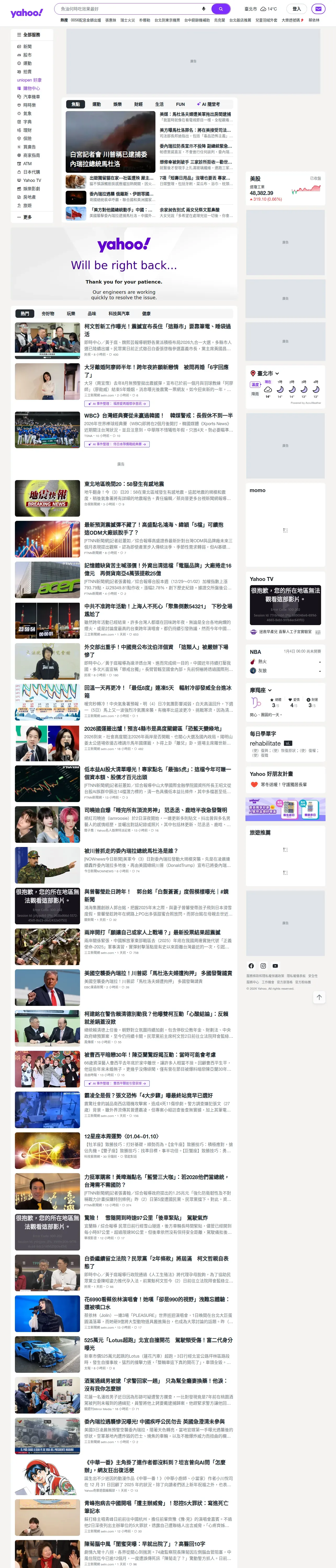
Task: Open 購物中心 in the left sidebar
Action: pos(29,88)
